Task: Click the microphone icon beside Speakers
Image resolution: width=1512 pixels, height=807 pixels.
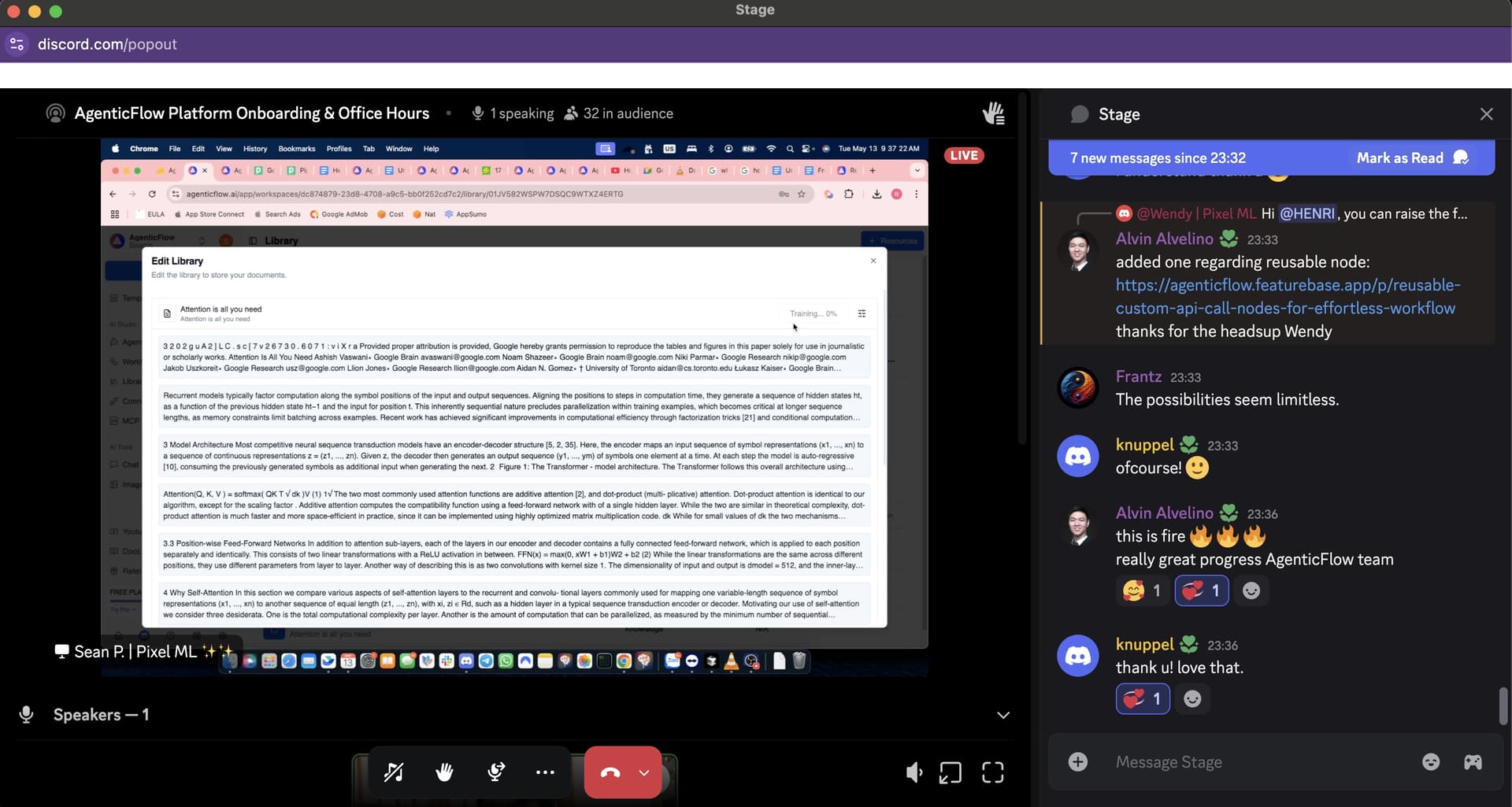Action: (x=26, y=714)
